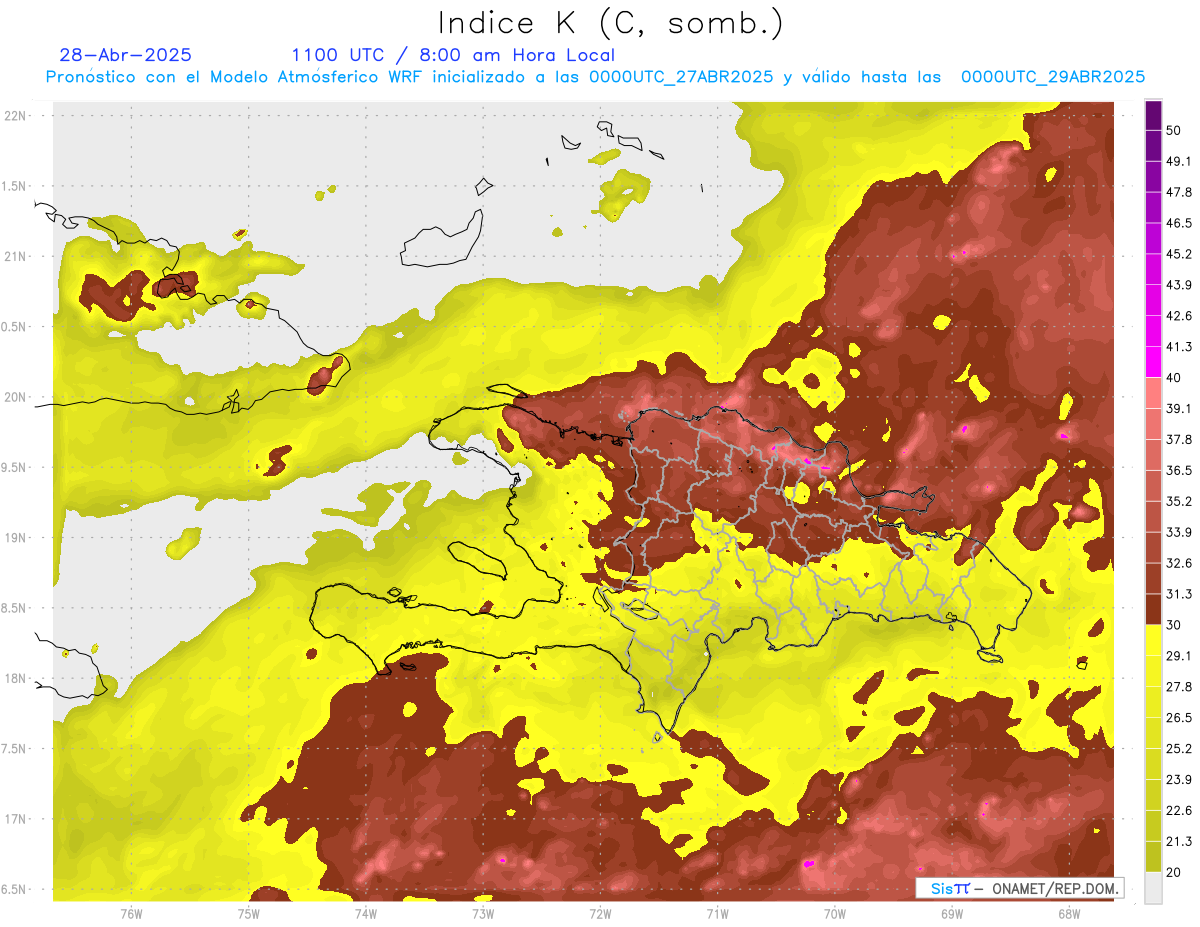Click the "73W" longitude label
This screenshot has width=1200, height=927.
(x=483, y=913)
